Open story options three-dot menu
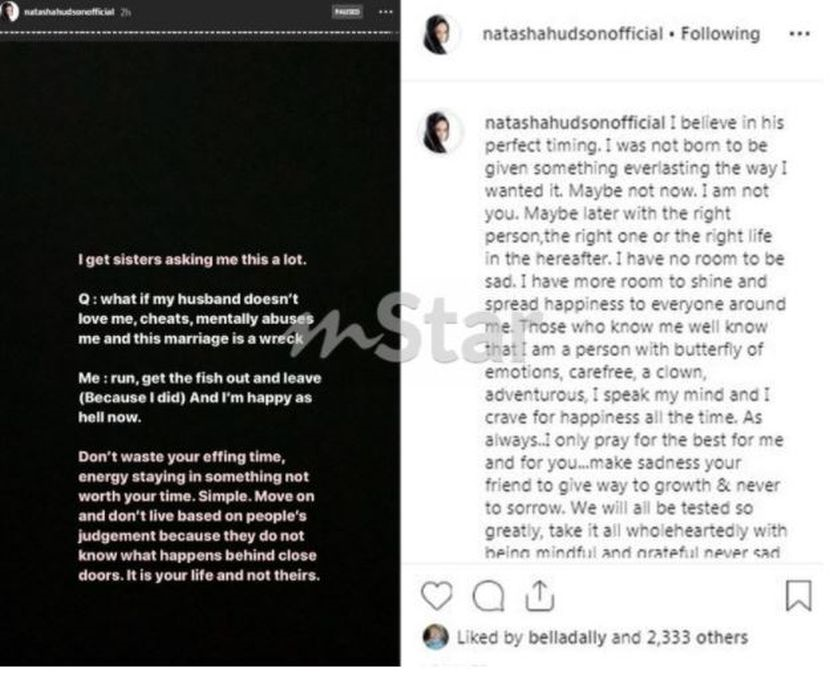This screenshot has height=673, width=830. point(386,12)
